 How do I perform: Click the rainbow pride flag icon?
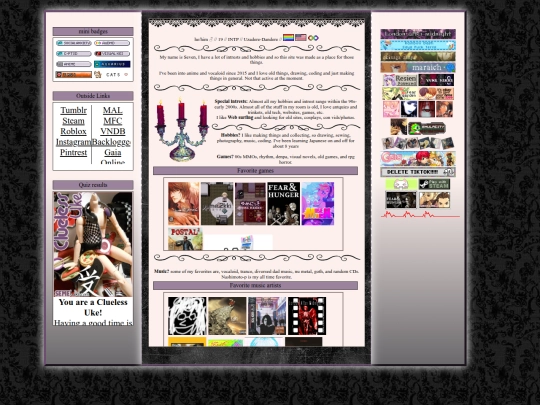tap(288, 38)
